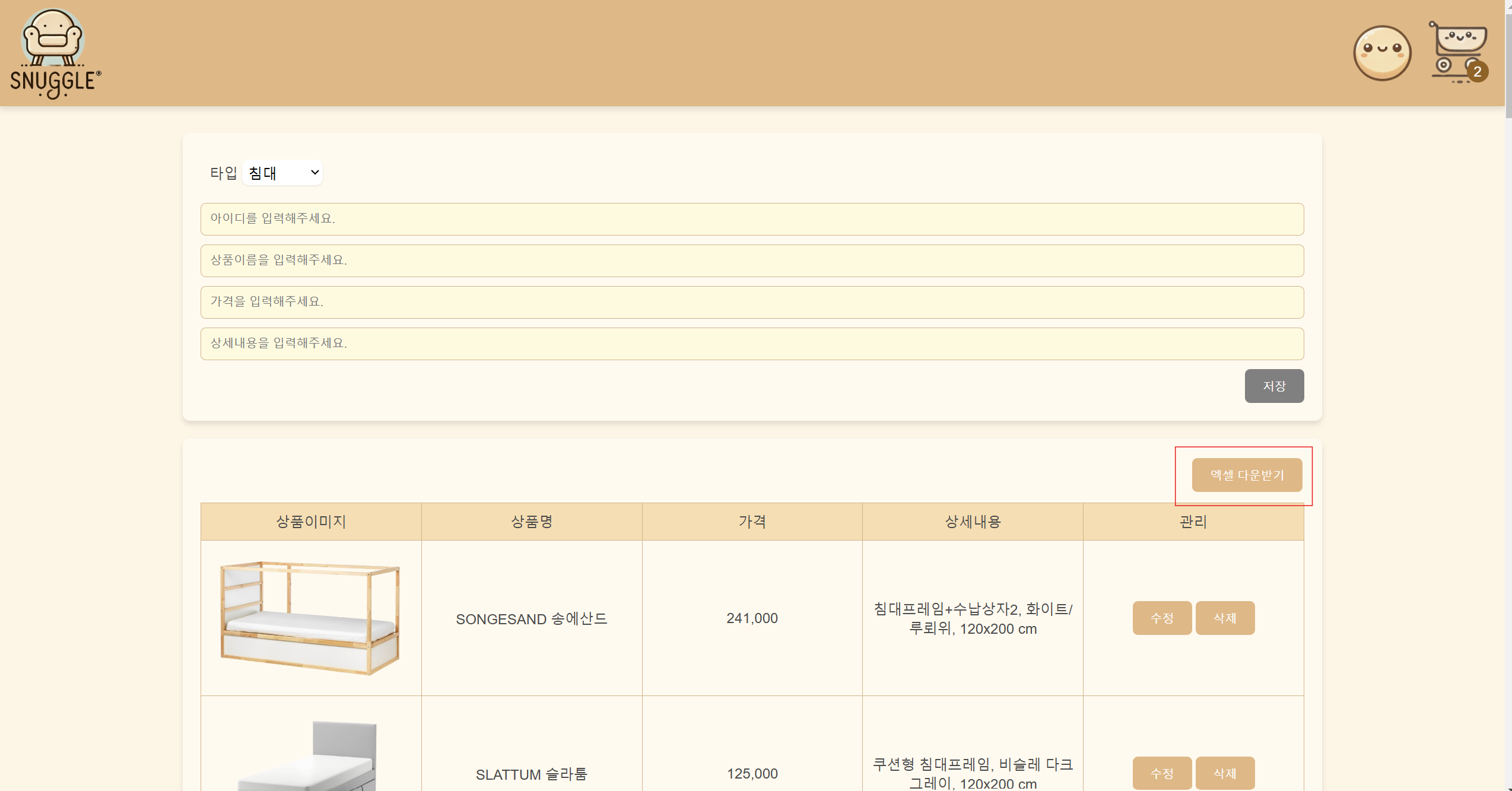1512x791 pixels.
Task: Delete the SLATTUM 슬라툼 product
Action: pos(1225,773)
